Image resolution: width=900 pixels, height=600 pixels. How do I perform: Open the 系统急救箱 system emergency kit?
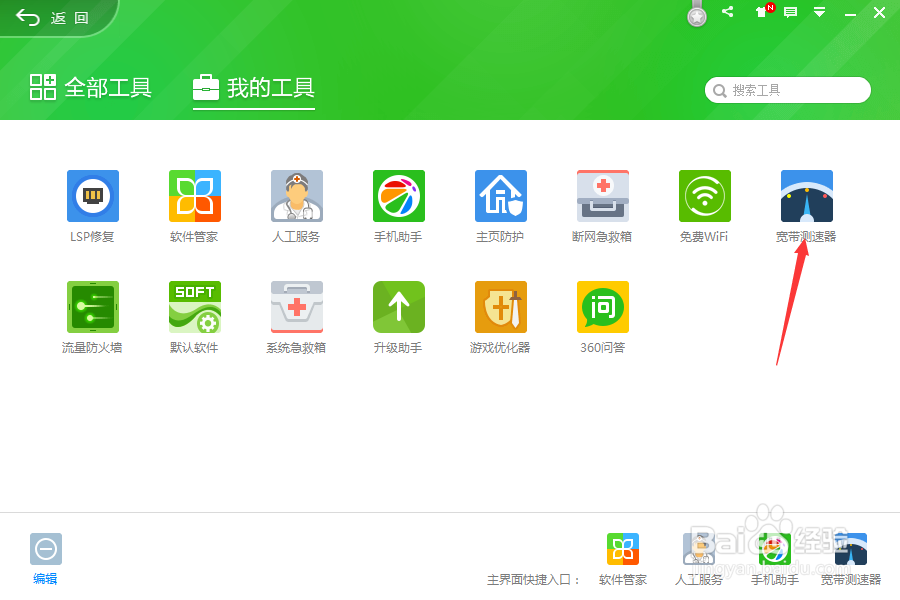(x=296, y=307)
